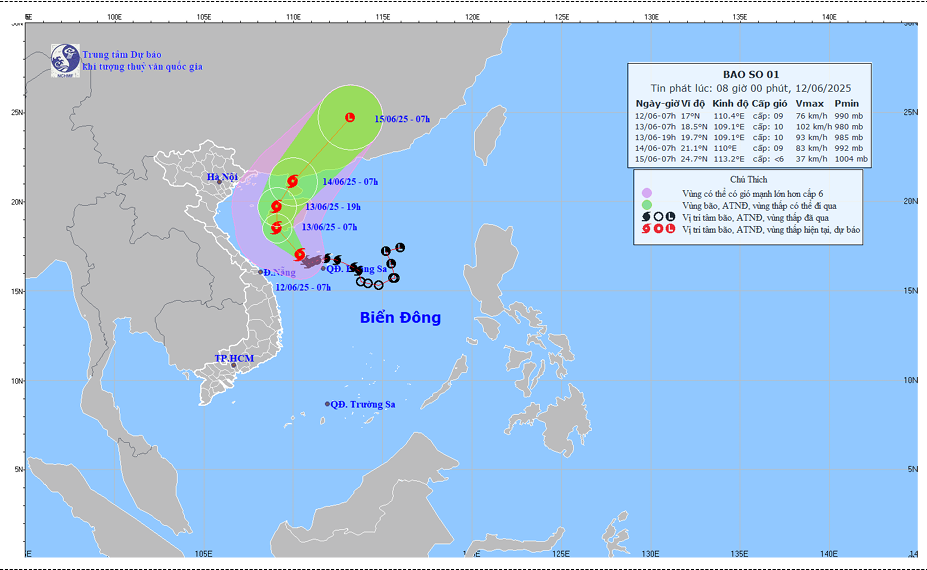Click the red storm symbol in the legend
The image size is (927, 570).
(x=647, y=229)
